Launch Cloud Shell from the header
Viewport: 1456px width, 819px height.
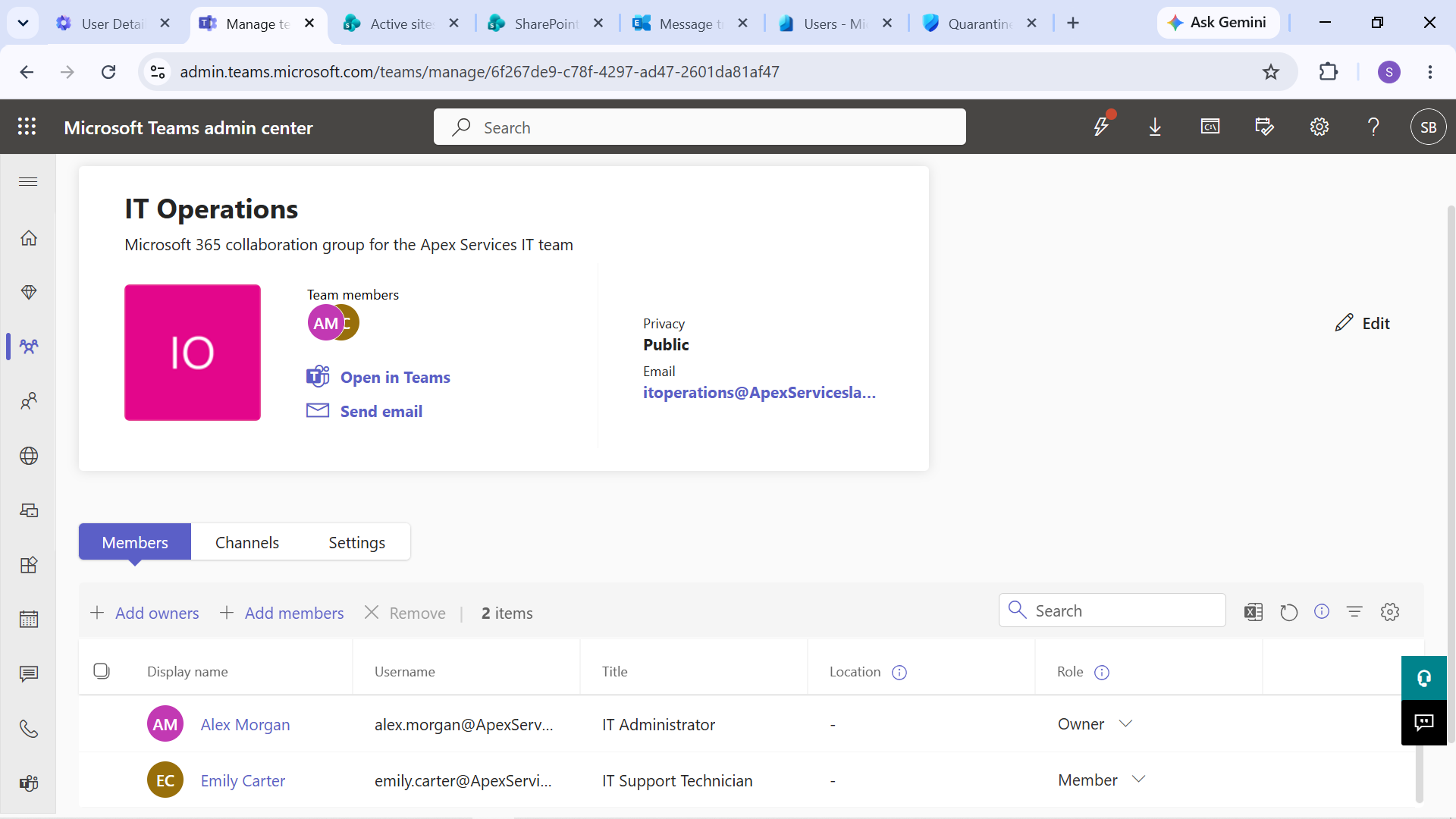click(x=1210, y=127)
